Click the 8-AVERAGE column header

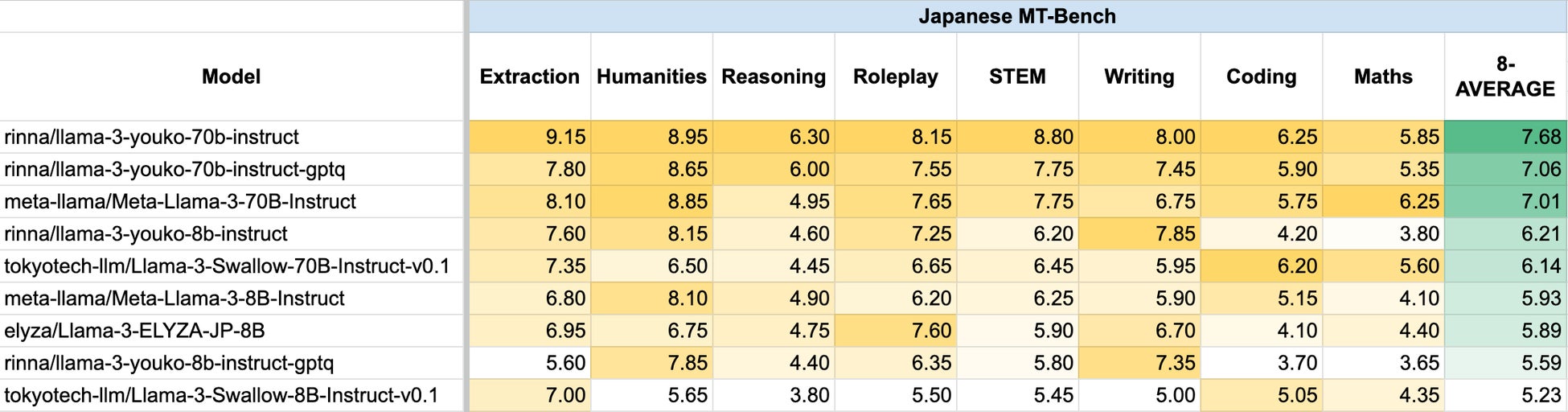pos(1504,76)
